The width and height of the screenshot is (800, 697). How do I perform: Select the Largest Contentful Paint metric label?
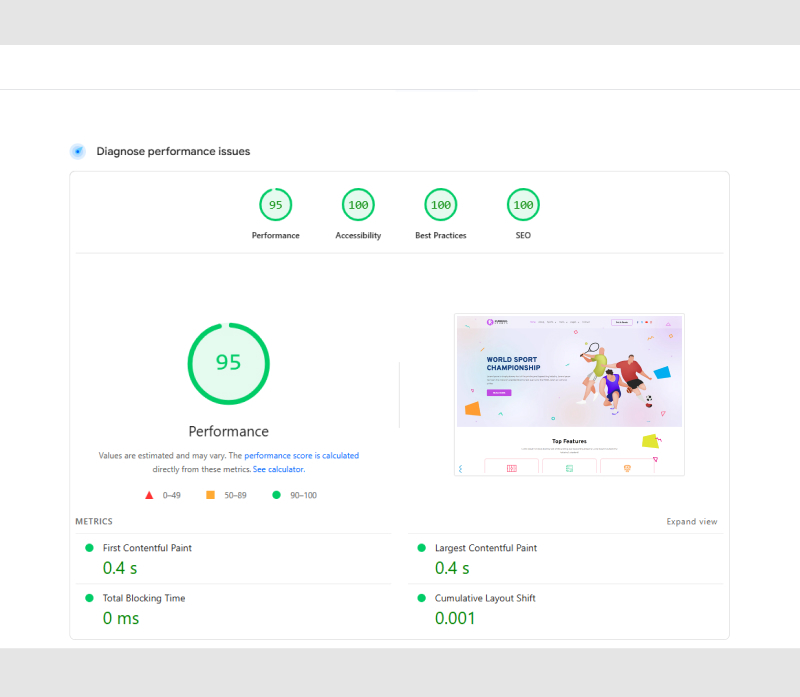pyautogui.click(x=485, y=548)
